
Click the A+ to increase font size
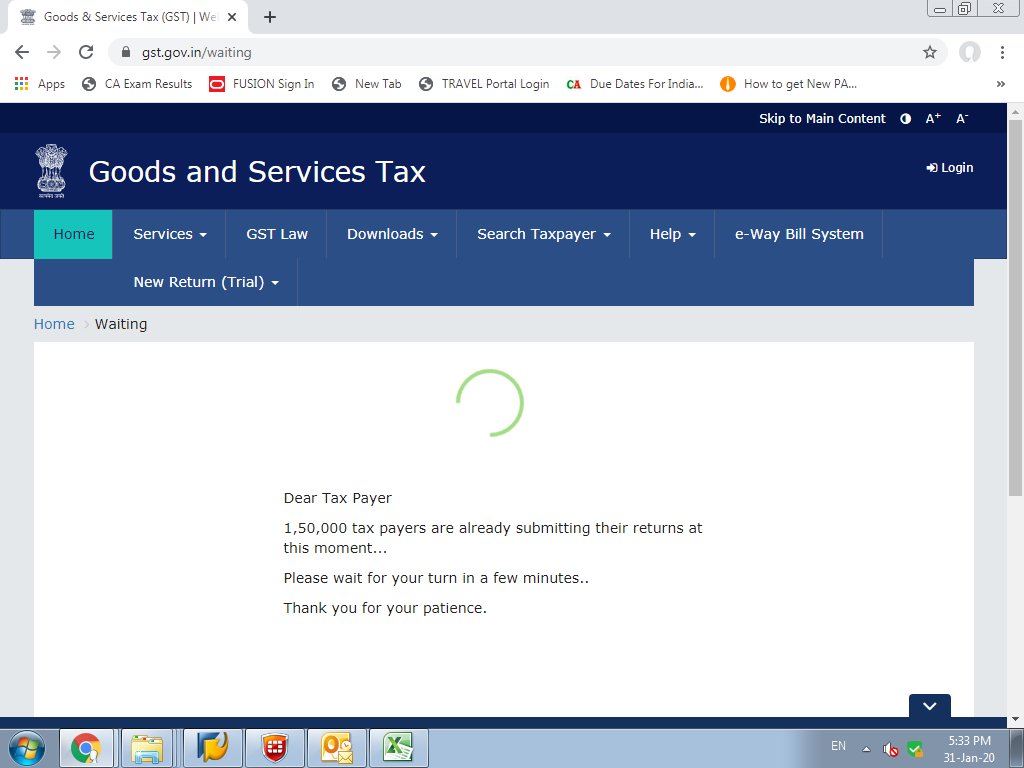tap(932, 118)
